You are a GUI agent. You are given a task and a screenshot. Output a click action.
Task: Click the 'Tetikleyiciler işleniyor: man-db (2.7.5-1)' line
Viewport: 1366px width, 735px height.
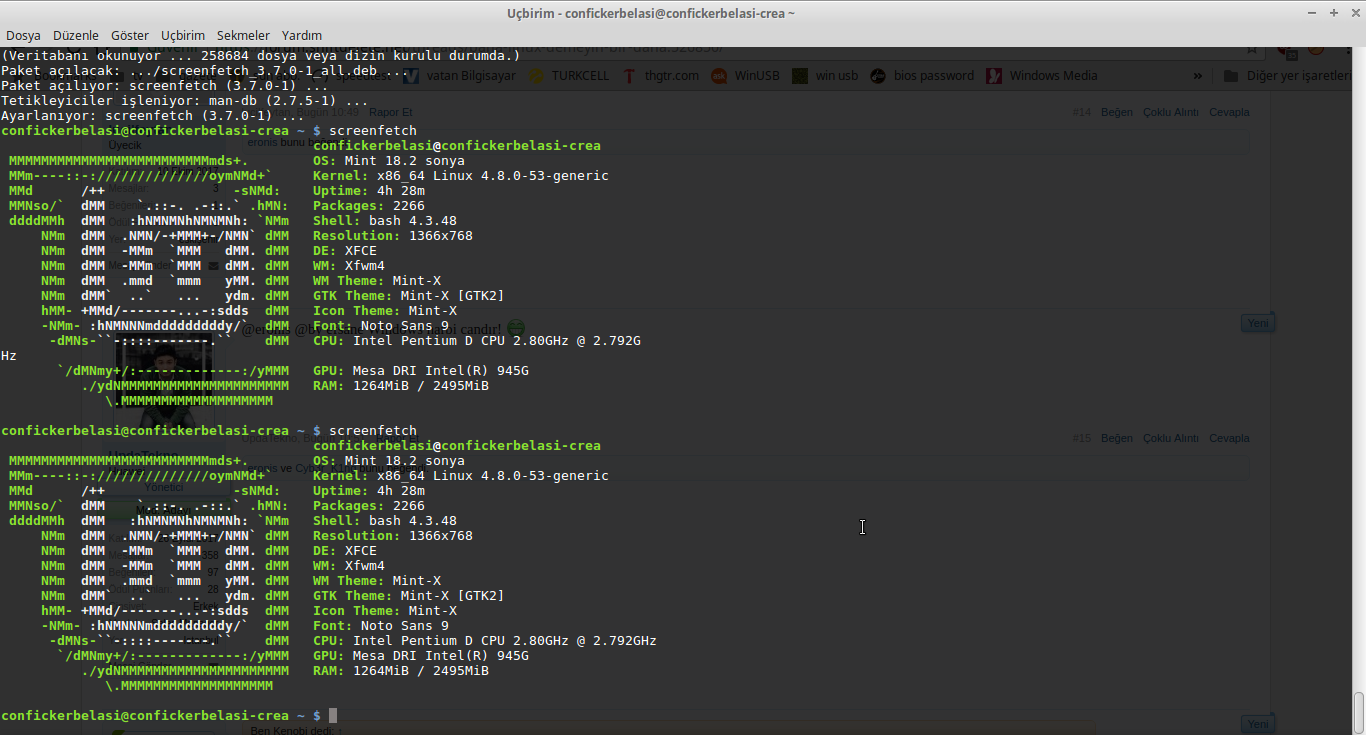point(185,100)
